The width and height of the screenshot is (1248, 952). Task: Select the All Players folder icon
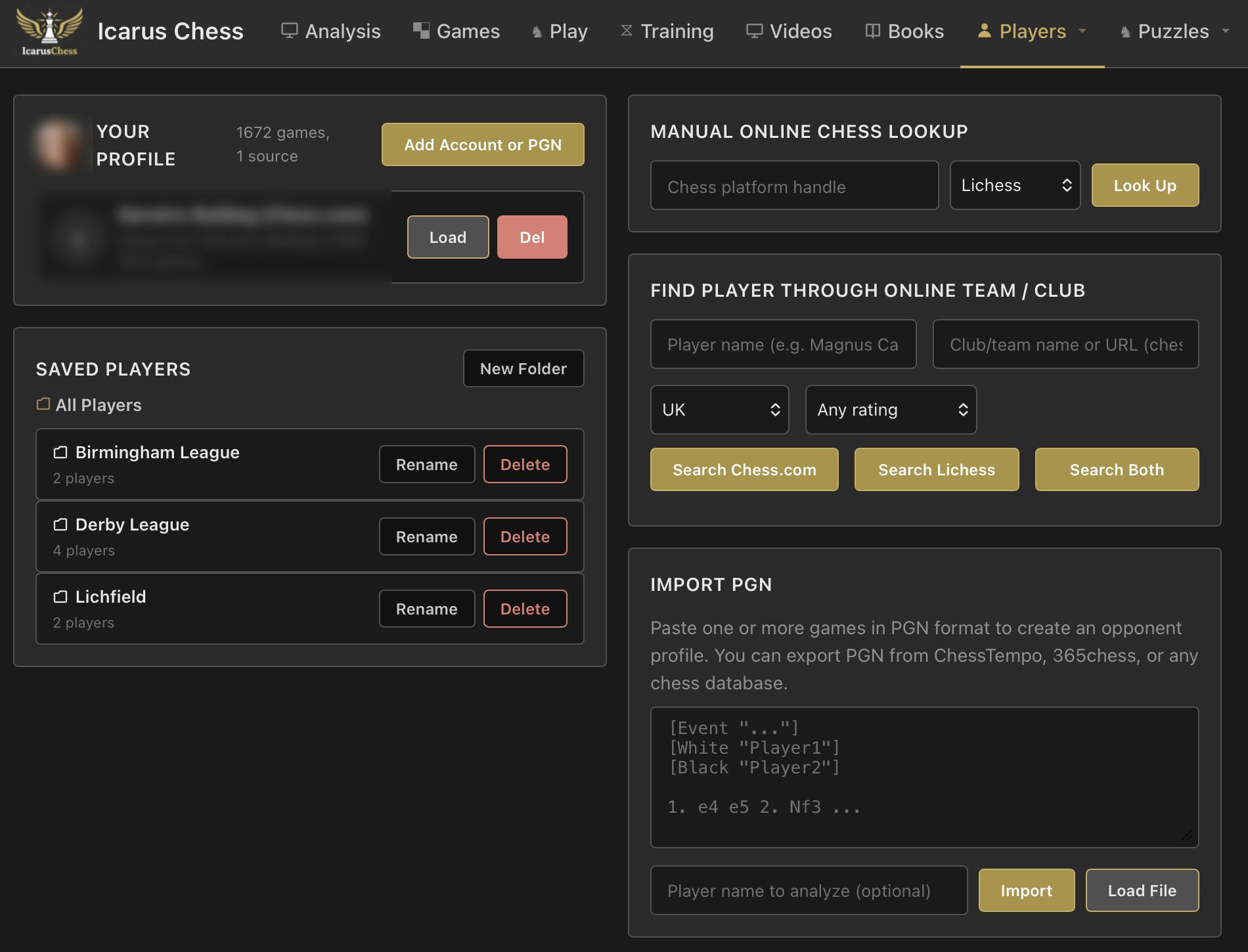click(43, 404)
